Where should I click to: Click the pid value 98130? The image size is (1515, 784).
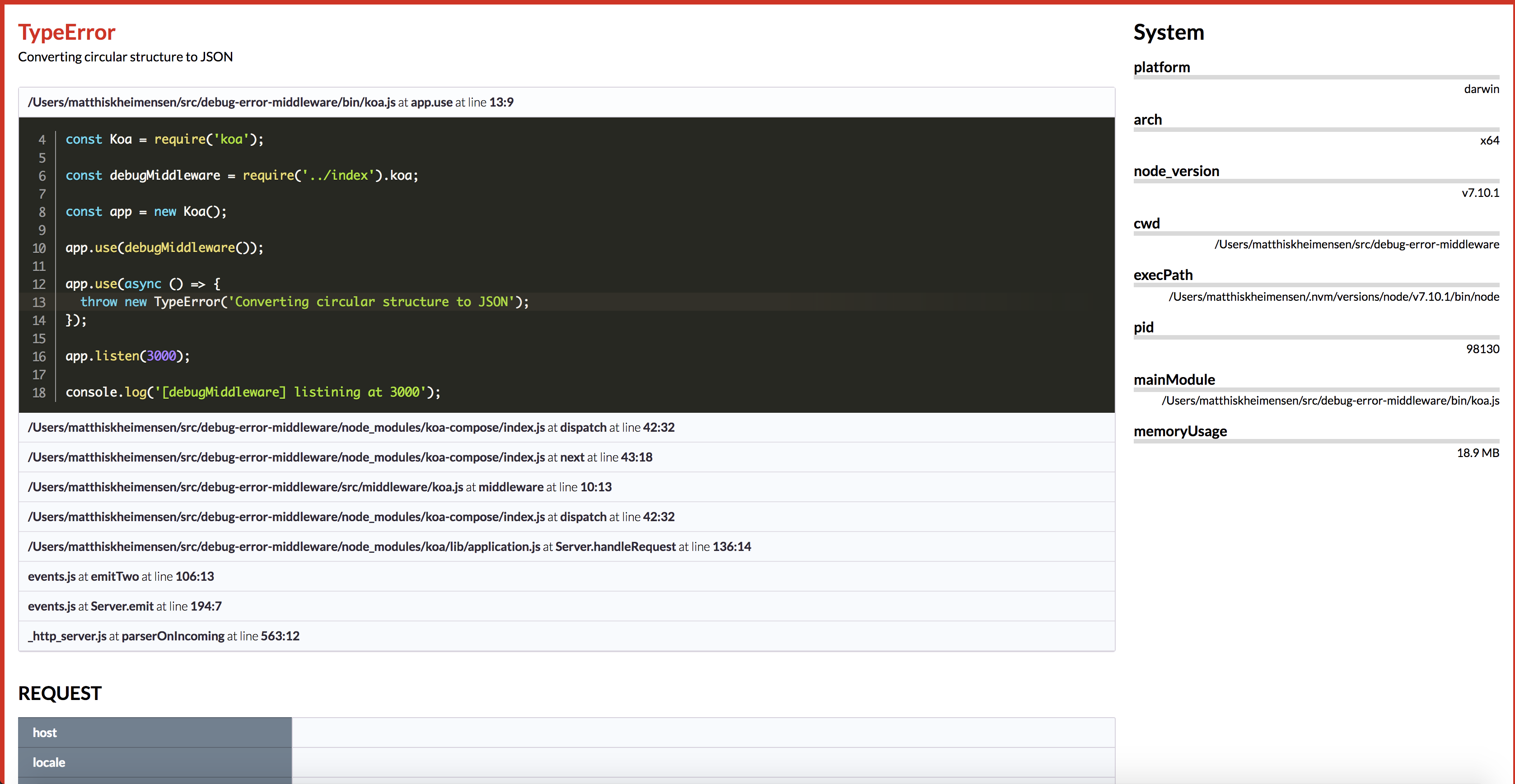(1482, 349)
